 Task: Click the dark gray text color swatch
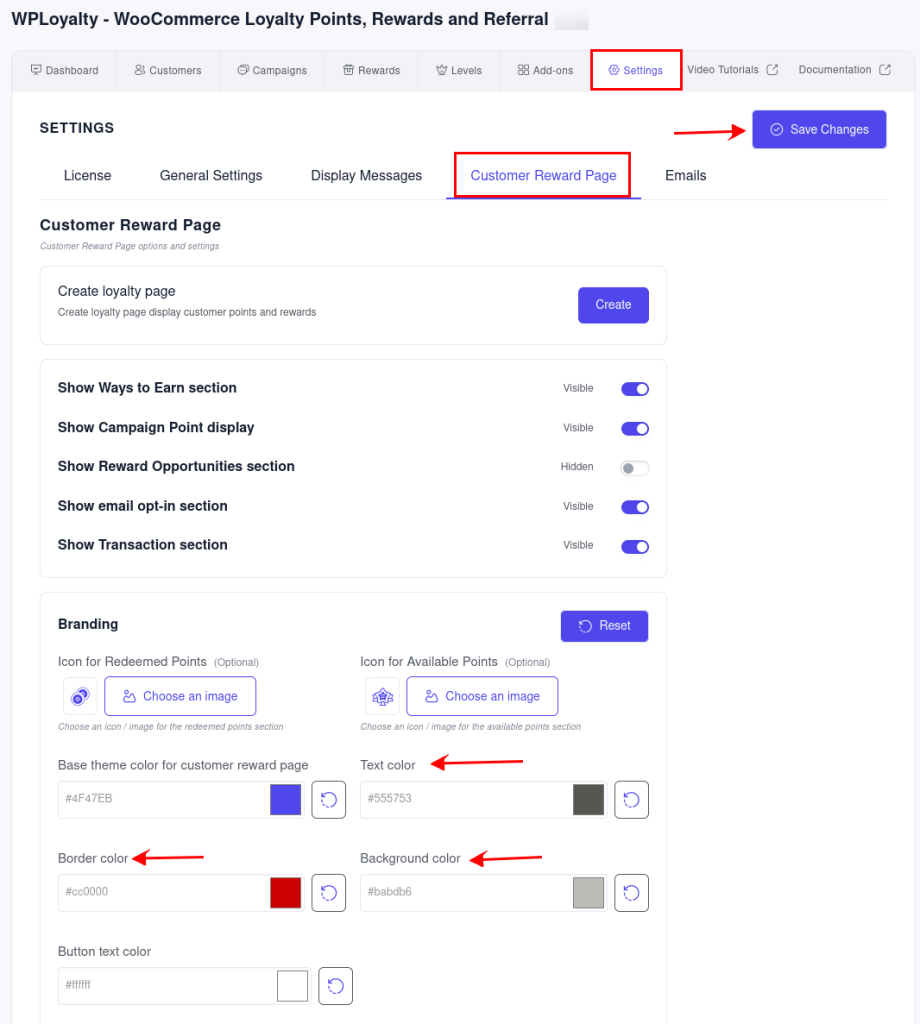click(588, 799)
